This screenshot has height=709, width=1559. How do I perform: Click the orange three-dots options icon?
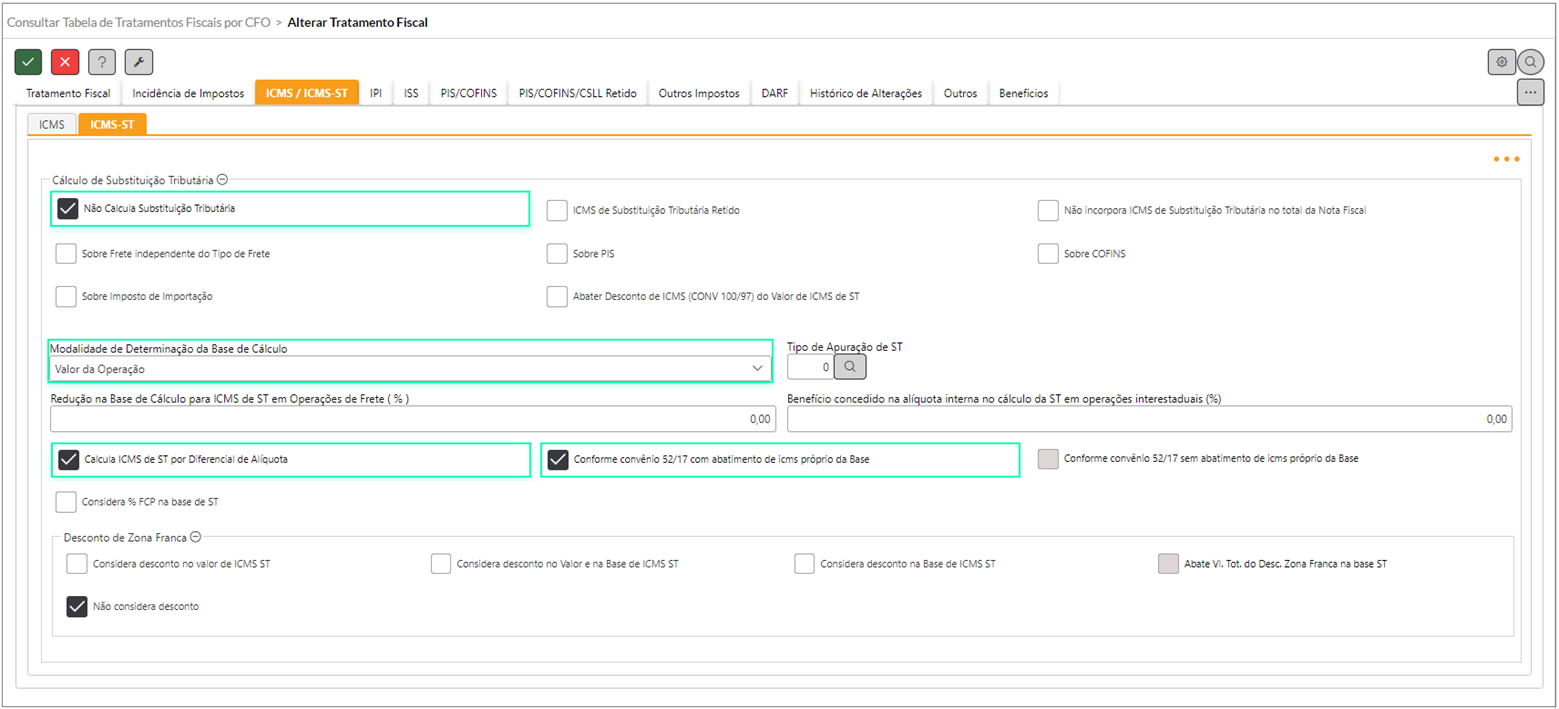pos(1506,159)
